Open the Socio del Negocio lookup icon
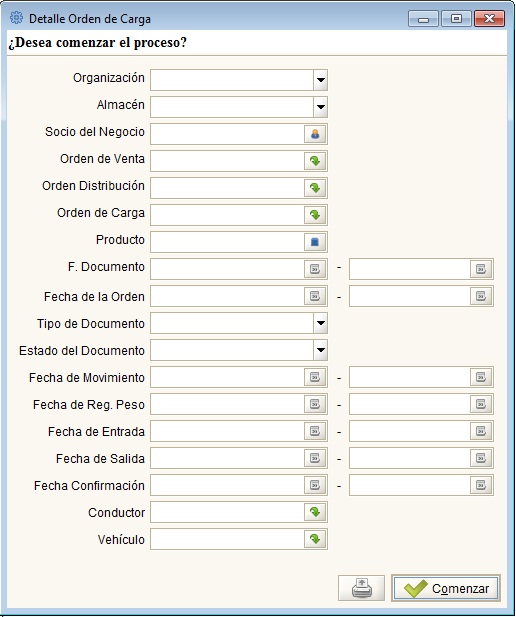Image resolution: width=516 pixels, height=617 pixels. pos(315,134)
